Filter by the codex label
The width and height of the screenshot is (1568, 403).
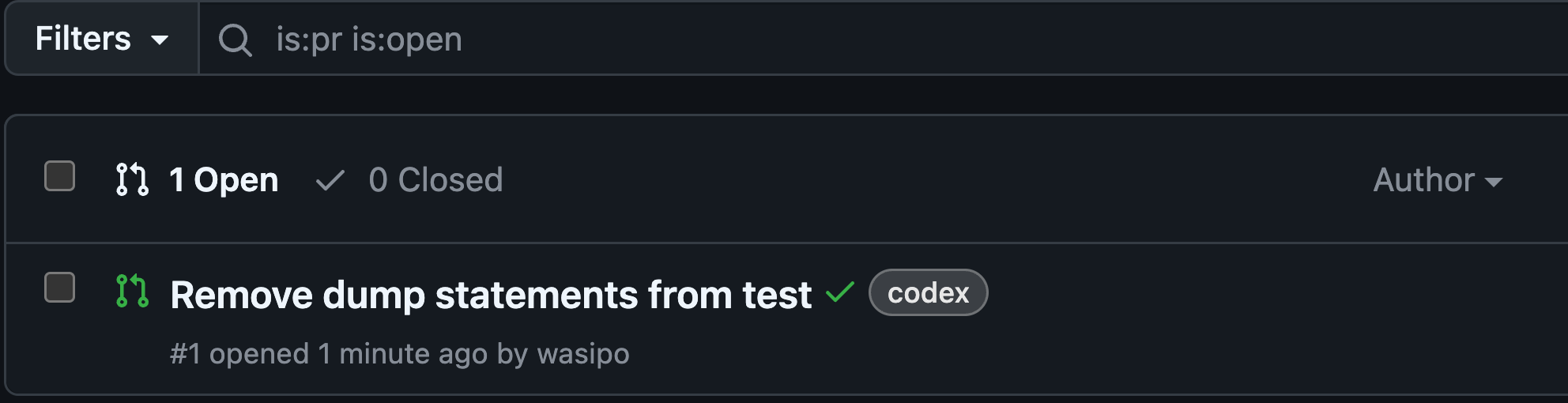tap(928, 292)
